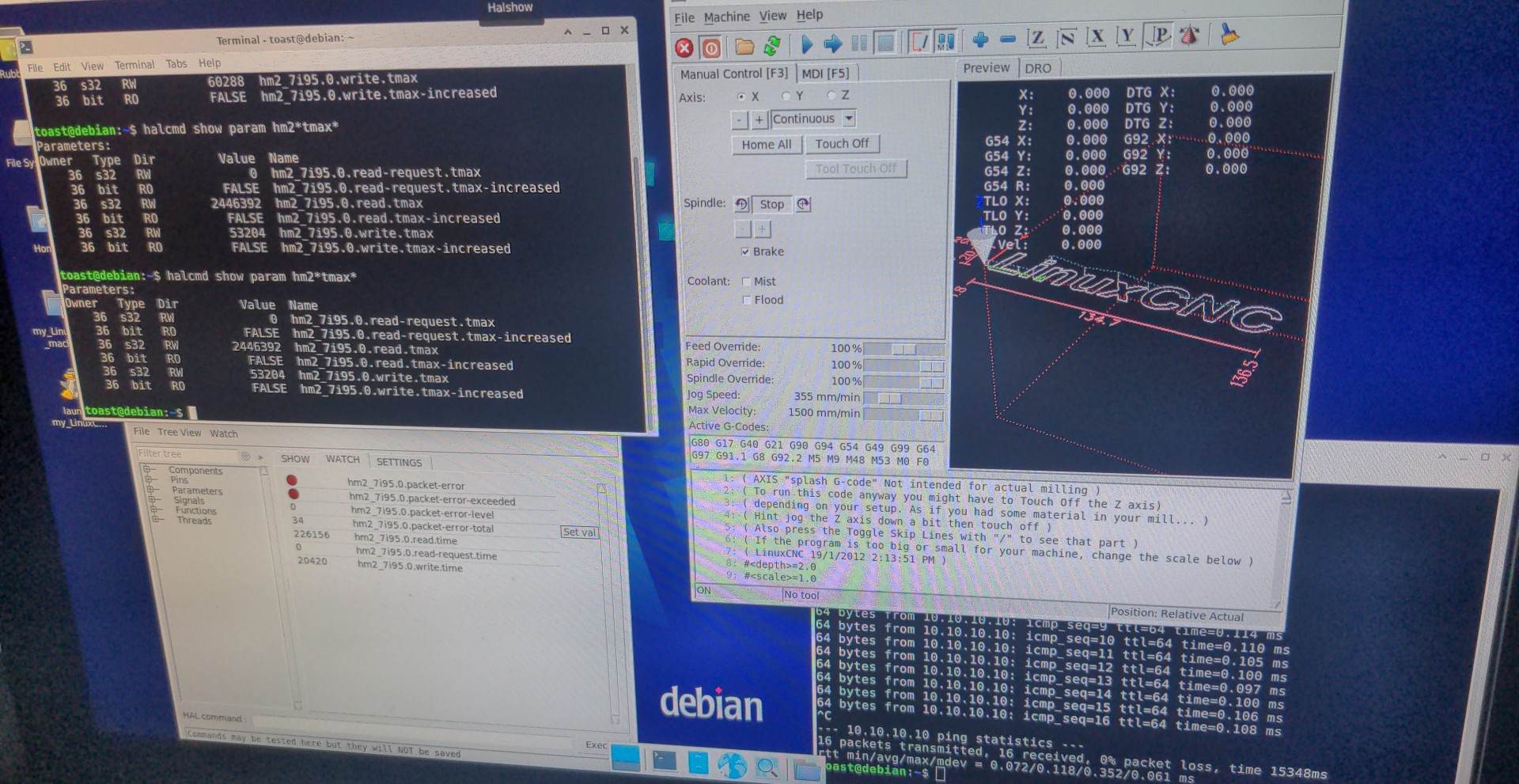
Task: Click the Filter tree input field
Action: 187,454
